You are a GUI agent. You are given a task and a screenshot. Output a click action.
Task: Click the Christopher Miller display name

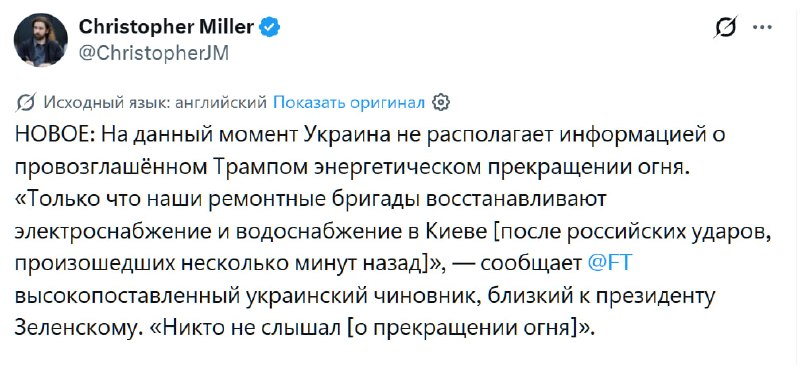click(166, 28)
